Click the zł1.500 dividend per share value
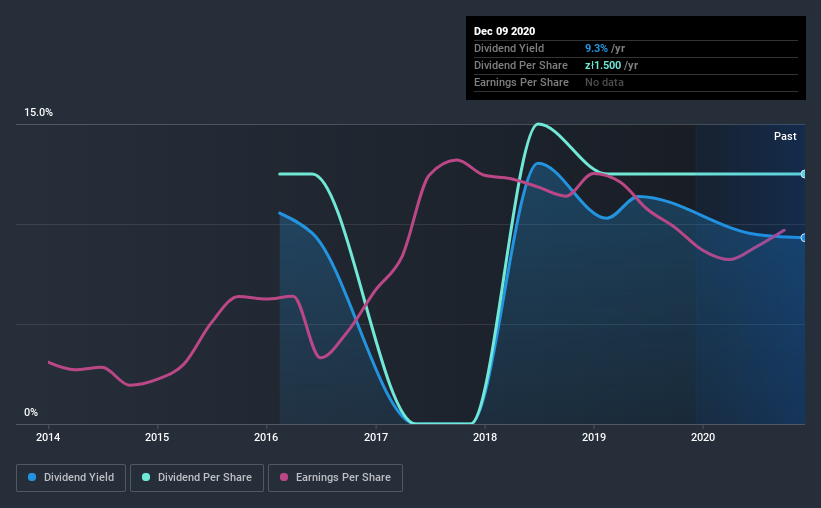Image resolution: width=821 pixels, height=508 pixels. coord(603,65)
